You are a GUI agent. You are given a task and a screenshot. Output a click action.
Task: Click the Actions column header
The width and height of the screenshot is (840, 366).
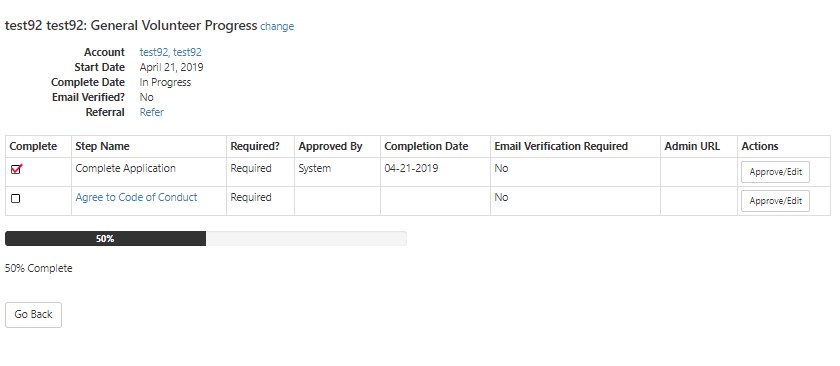760,146
